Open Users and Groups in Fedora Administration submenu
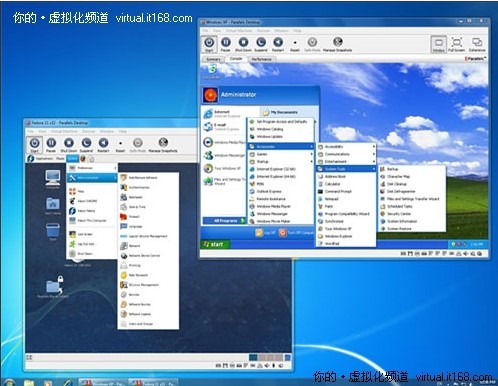The width and height of the screenshot is (498, 386). coord(148,324)
